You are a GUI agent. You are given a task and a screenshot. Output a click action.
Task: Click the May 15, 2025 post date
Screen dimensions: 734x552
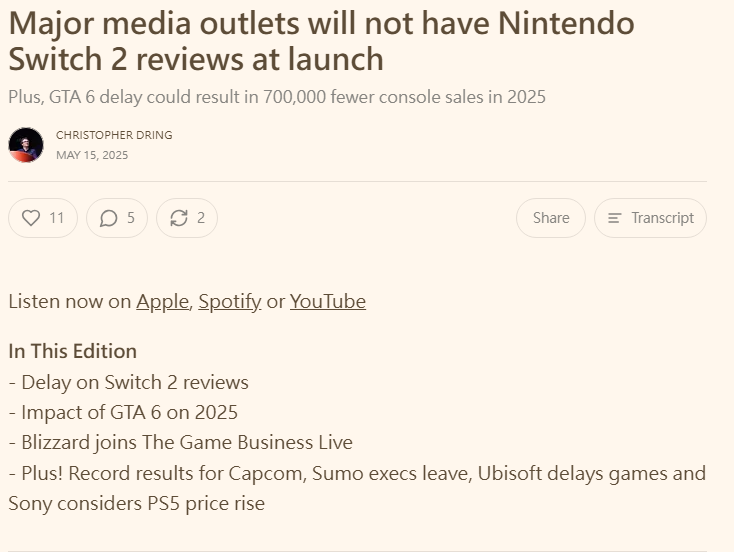[x=92, y=155]
